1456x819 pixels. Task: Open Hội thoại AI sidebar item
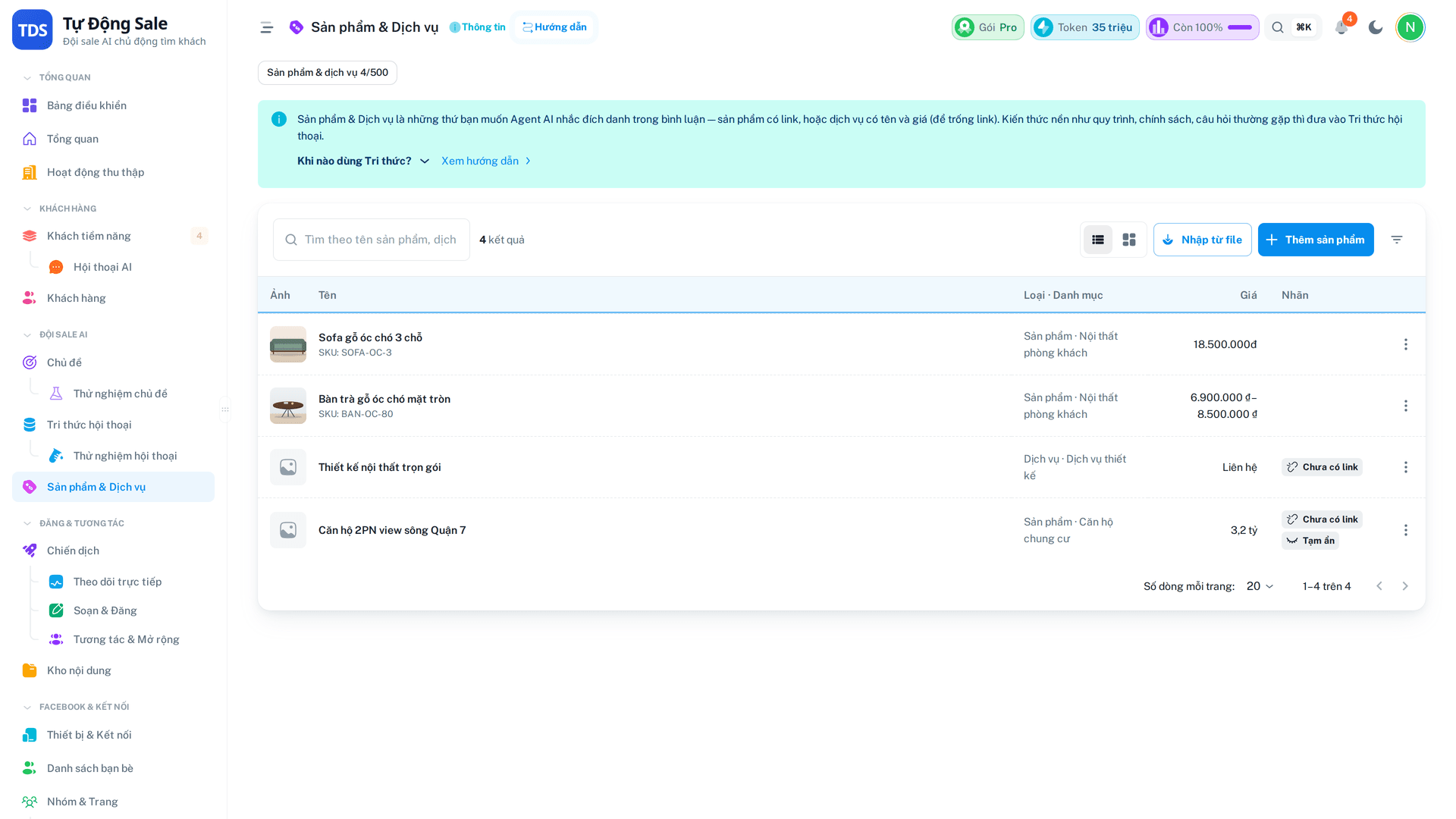(x=125, y=267)
